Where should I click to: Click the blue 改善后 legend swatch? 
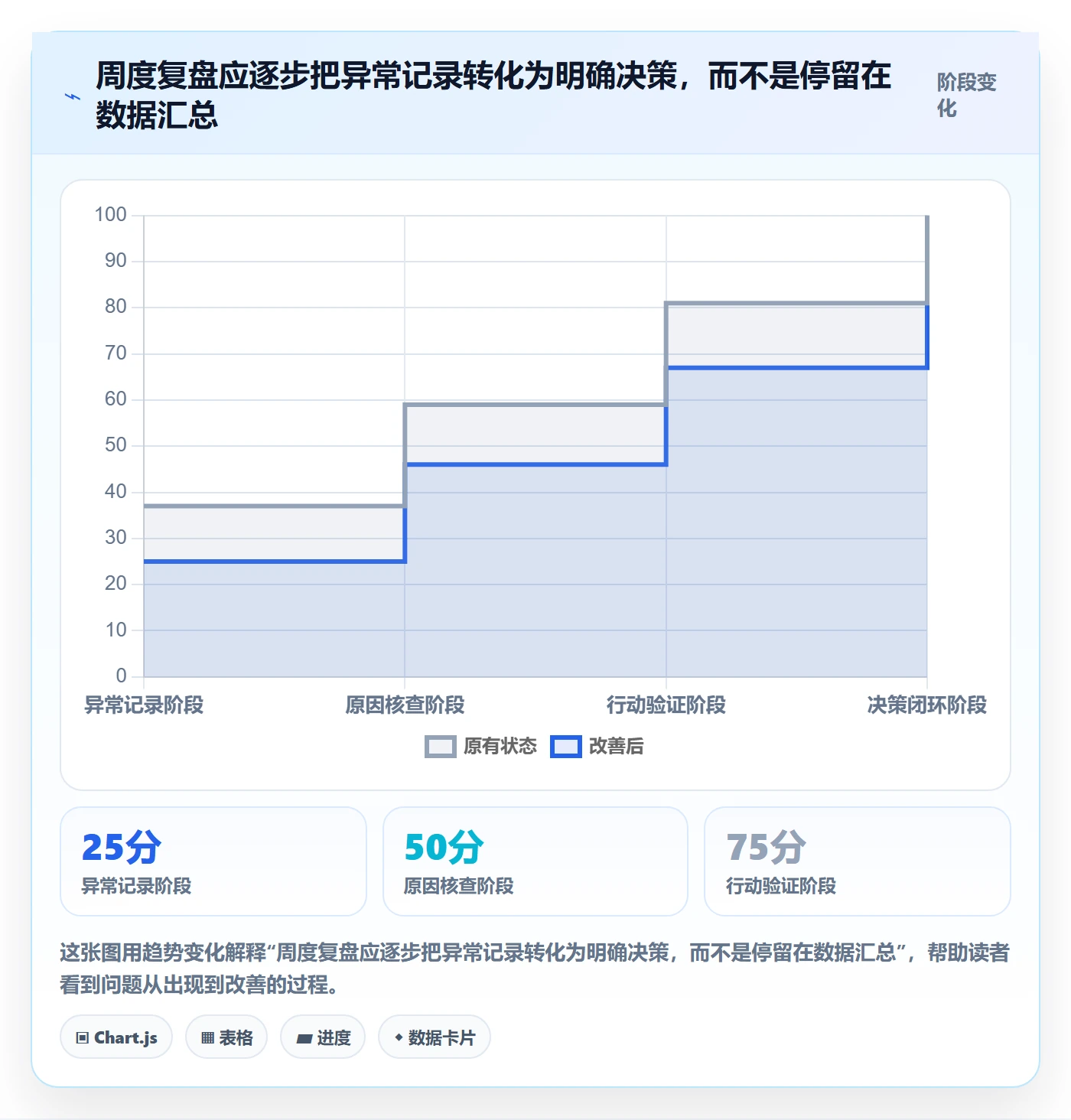[566, 747]
